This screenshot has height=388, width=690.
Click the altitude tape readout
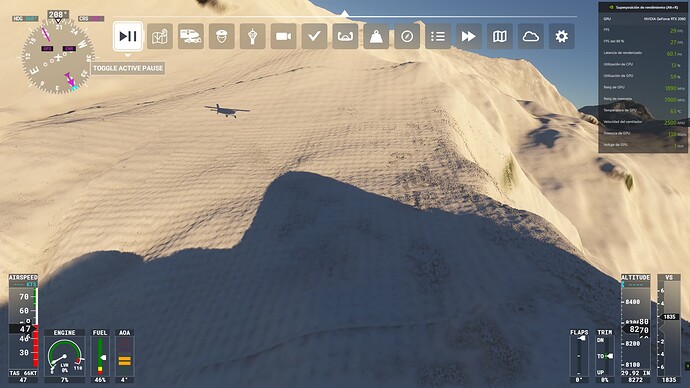[635, 329]
